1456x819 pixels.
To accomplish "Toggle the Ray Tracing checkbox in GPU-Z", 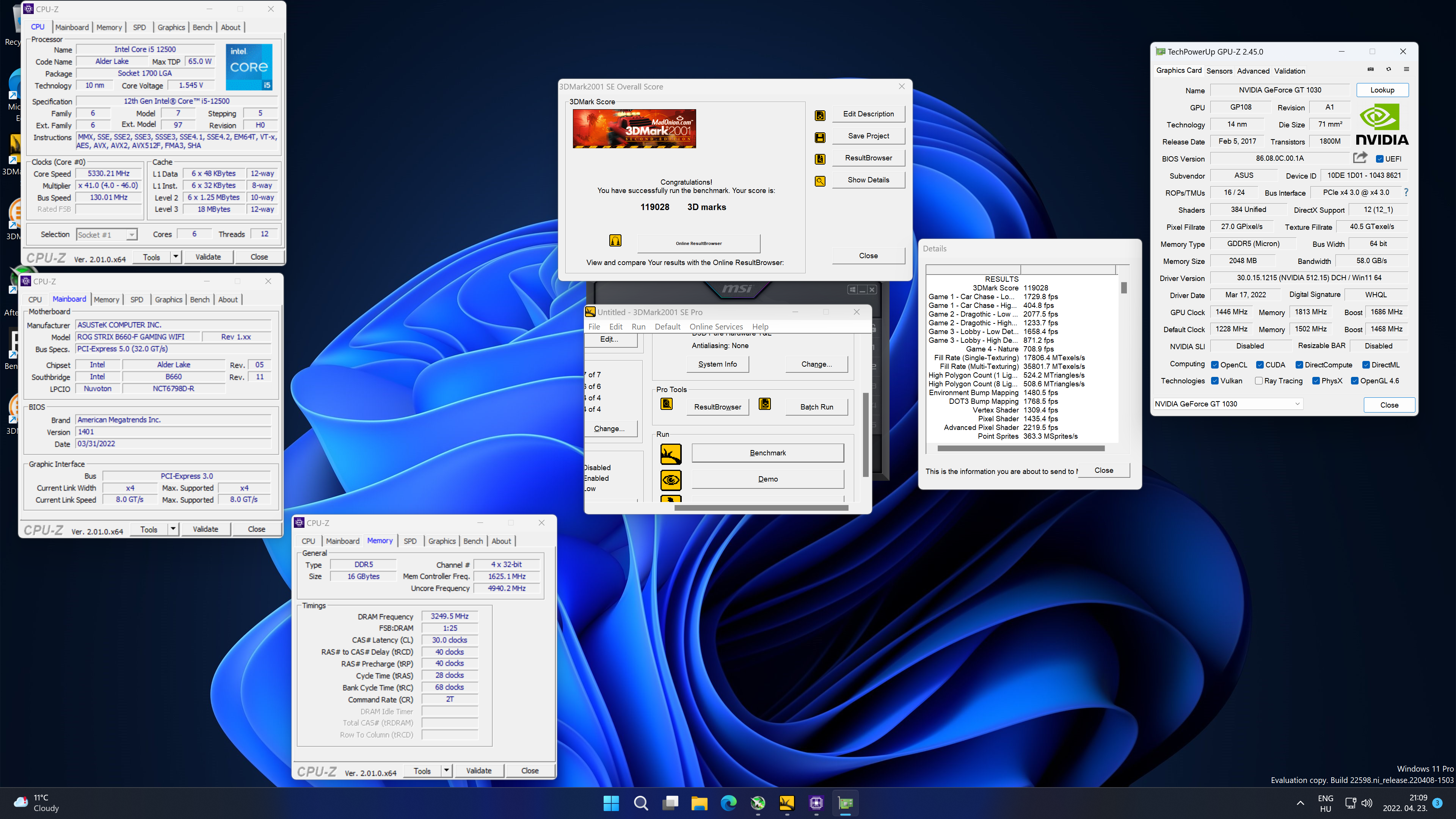I will [x=1258, y=381].
